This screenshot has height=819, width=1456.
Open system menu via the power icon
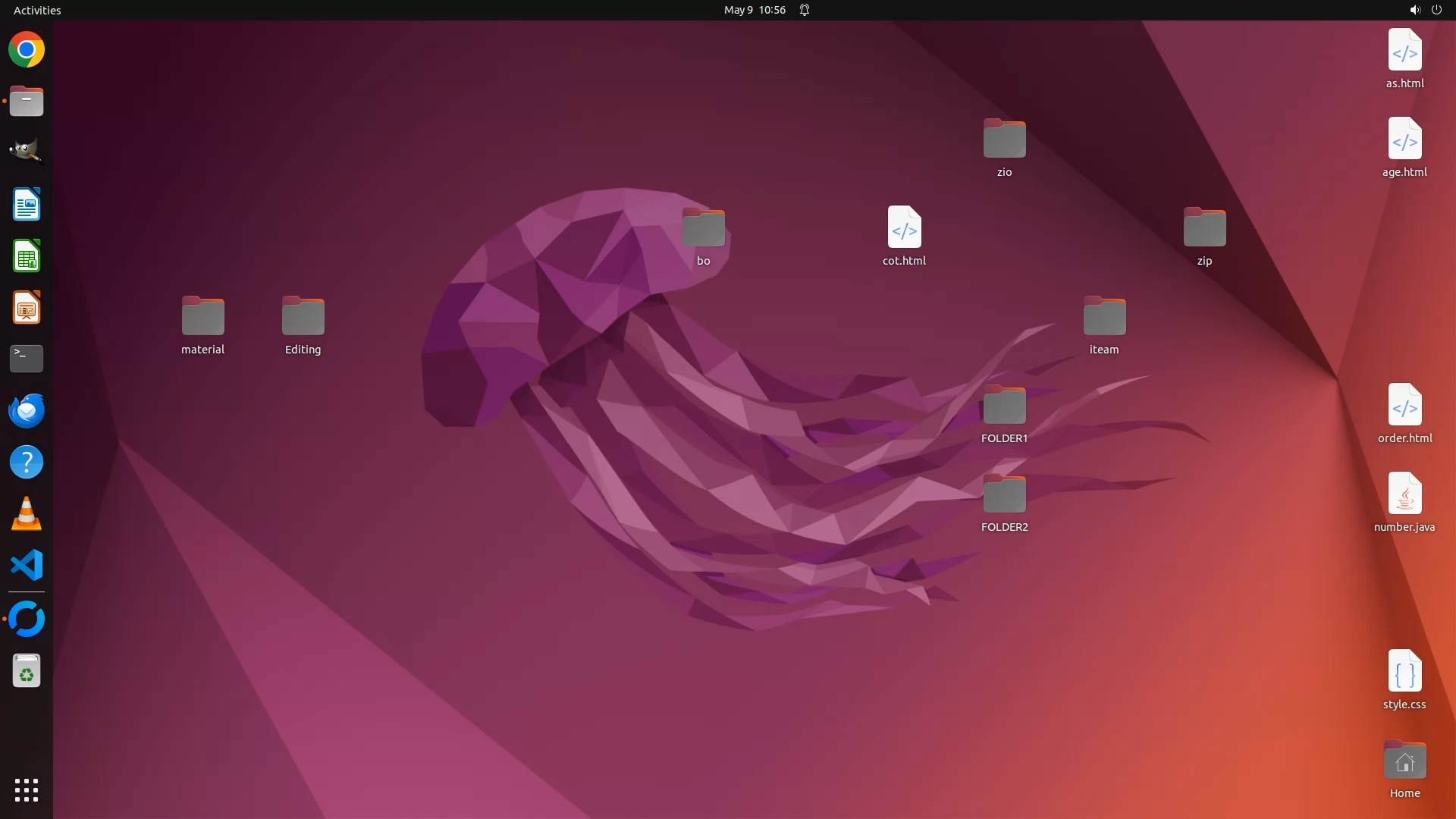(x=1436, y=10)
